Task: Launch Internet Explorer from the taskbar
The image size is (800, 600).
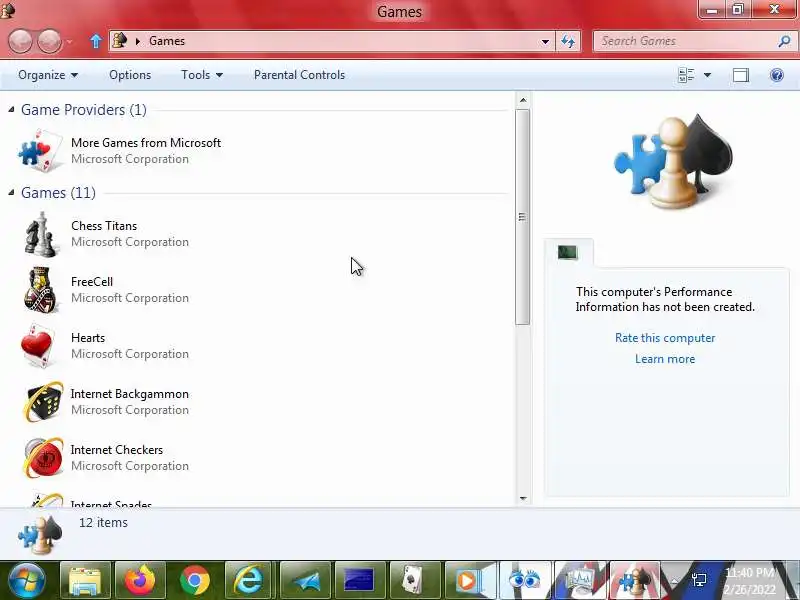Action: tap(249, 581)
